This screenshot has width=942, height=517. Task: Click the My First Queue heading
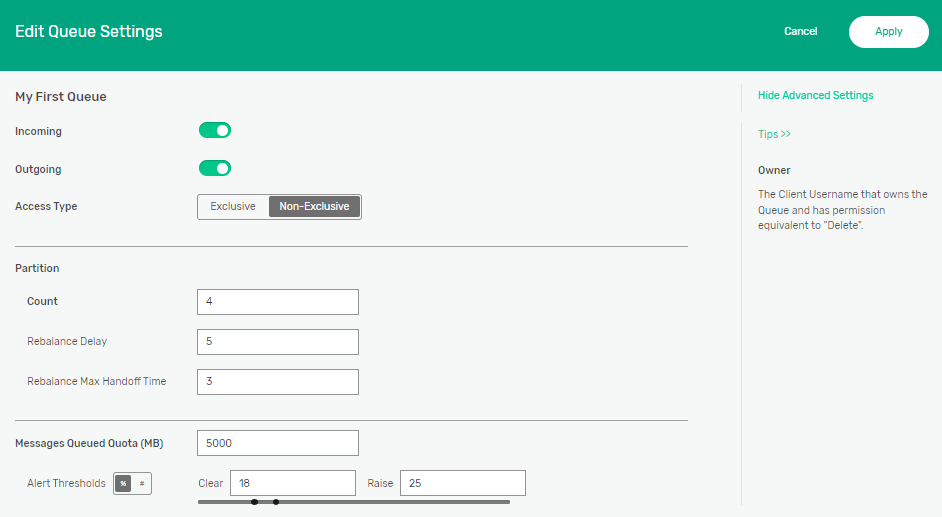coord(61,97)
